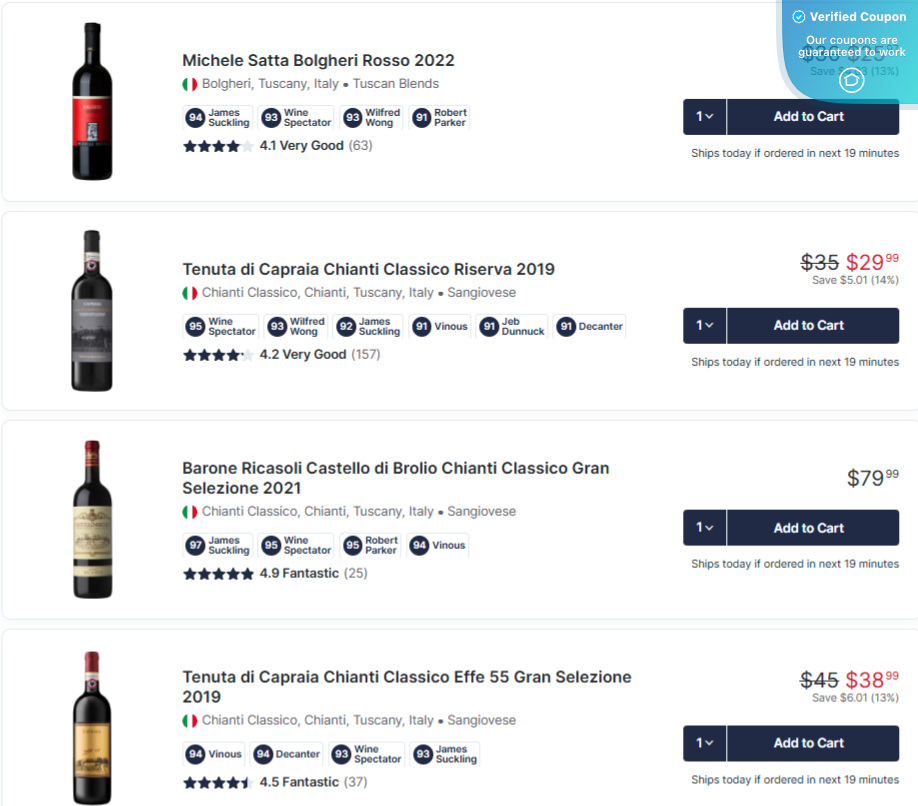Open the quantity dropdown for Michele Satta
This screenshot has width=918, height=806.
click(704, 116)
